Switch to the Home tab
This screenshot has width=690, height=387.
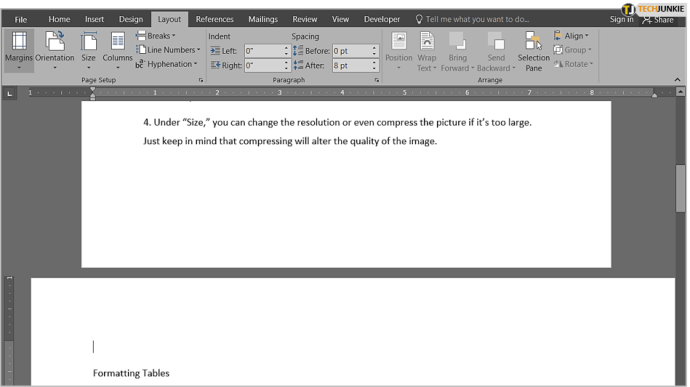pos(59,19)
